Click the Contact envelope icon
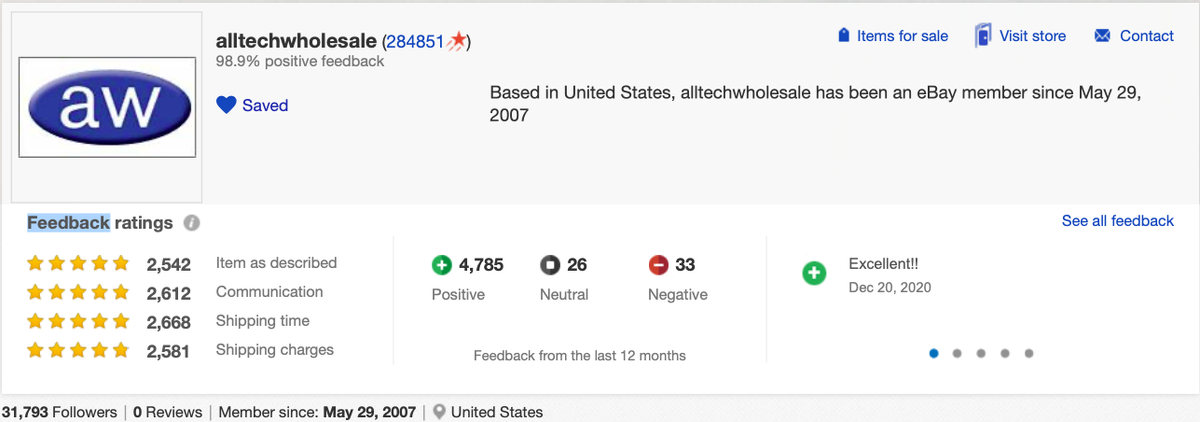The image size is (1200, 422). [x=1103, y=36]
